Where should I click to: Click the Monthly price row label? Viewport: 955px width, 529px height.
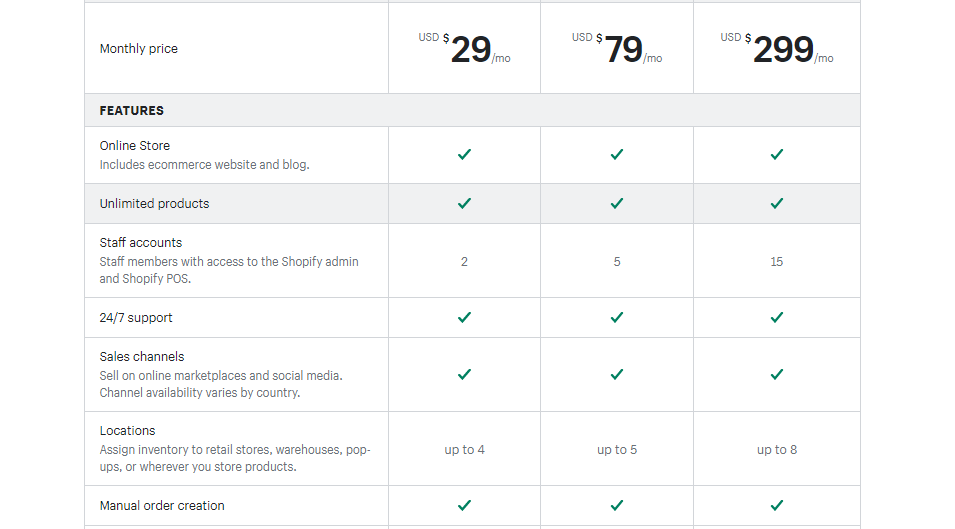(x=139, y=49)
